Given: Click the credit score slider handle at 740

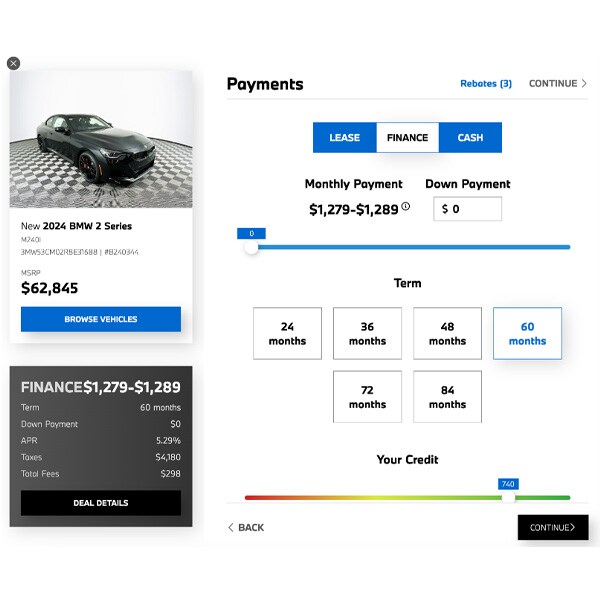Looking at the screenshot, I should (508, 497).
